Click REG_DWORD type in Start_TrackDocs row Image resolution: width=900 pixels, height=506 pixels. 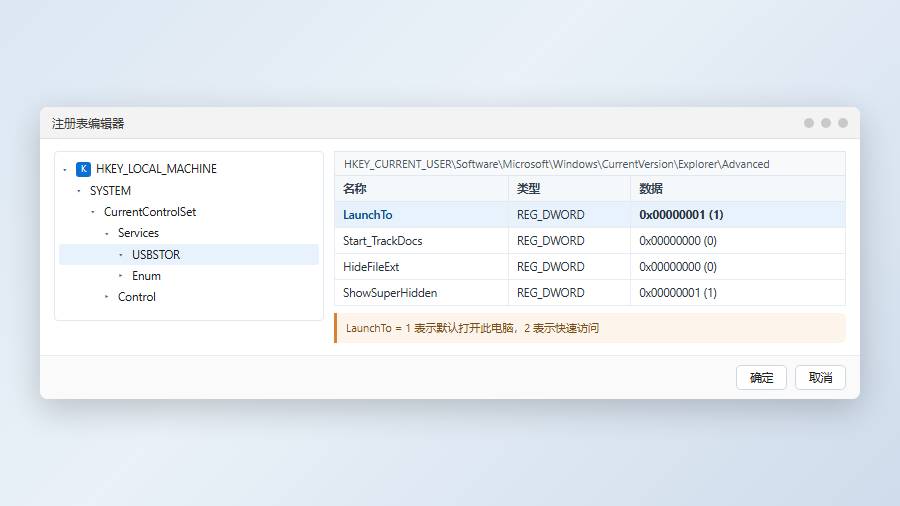(x=550, y=241)
